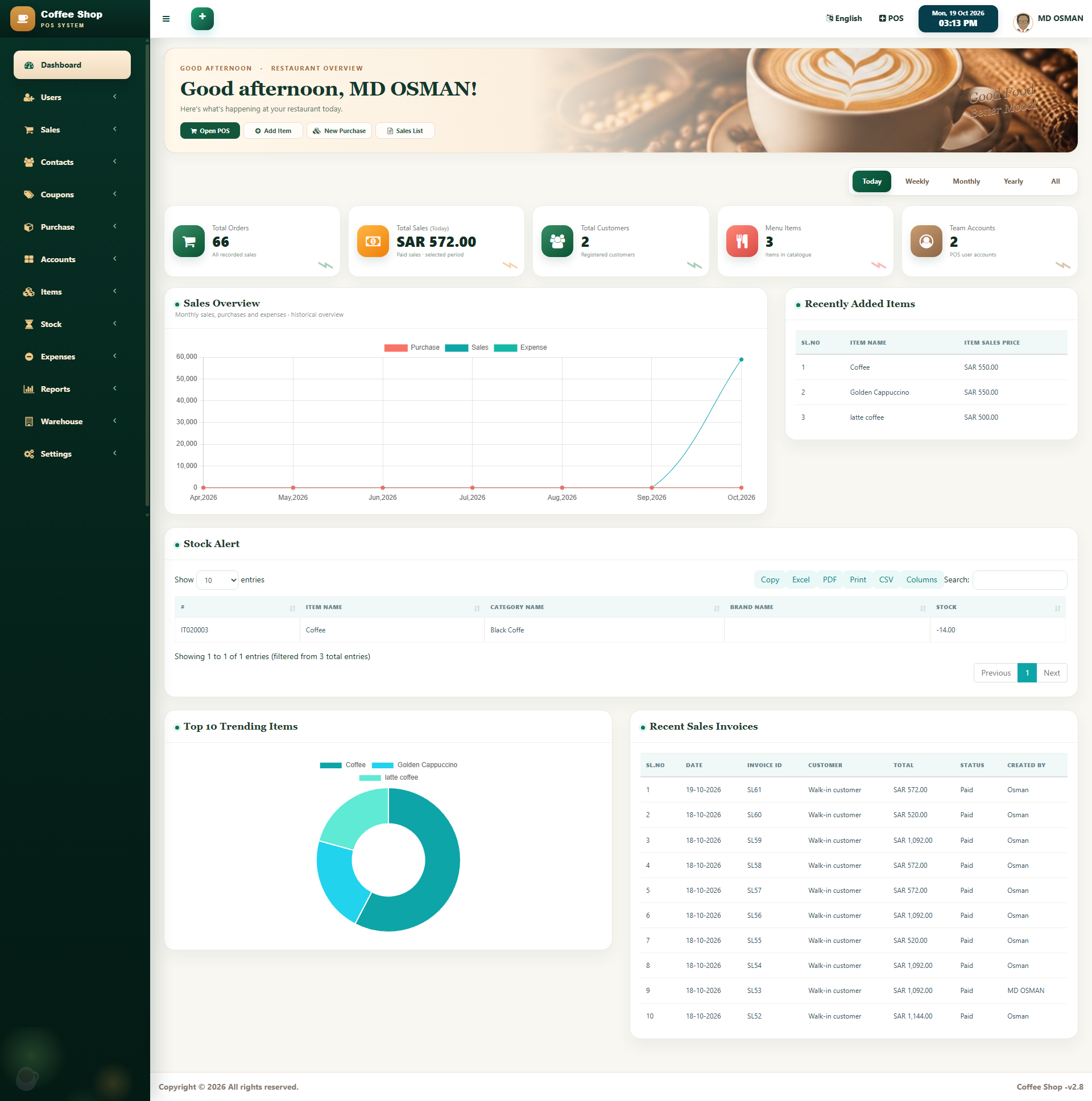Click the POS plus icon in header

coord(882,18)
